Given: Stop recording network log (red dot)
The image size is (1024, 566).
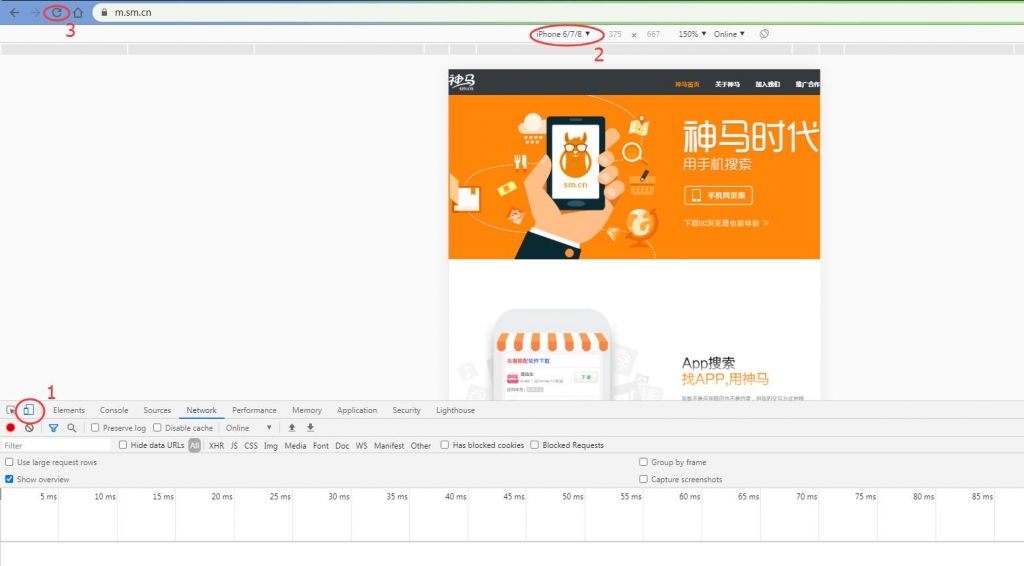Looking at the screenshot, I should pos(11,428).
